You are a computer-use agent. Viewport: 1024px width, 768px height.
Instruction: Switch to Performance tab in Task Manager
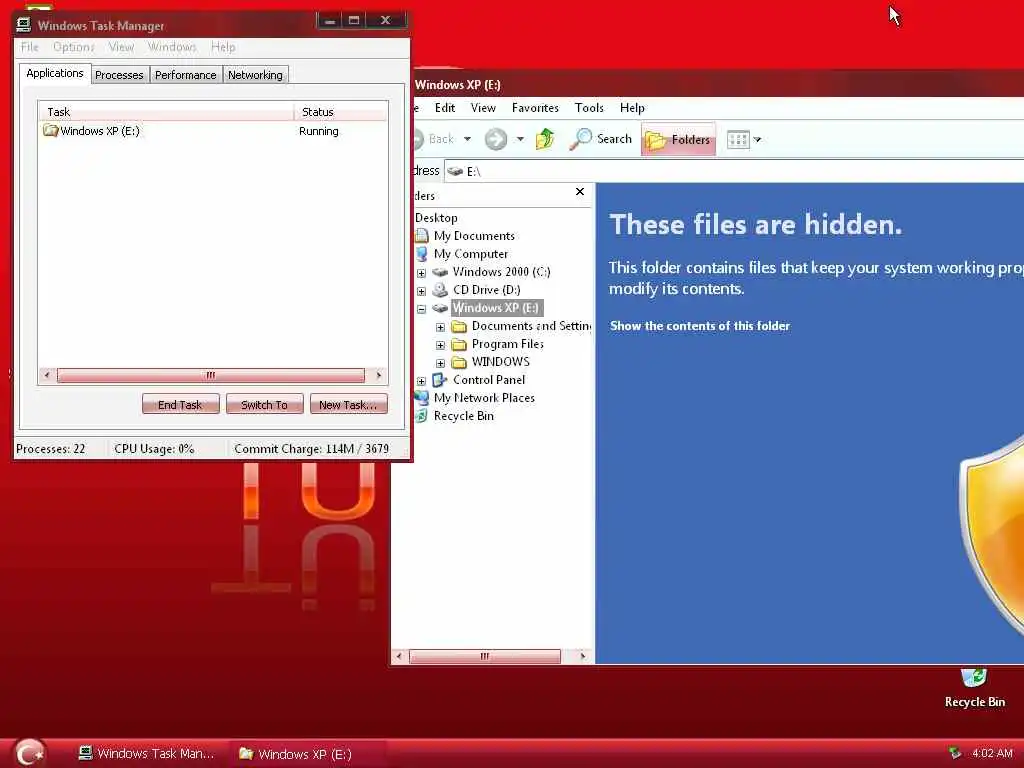pyautogui.click(x=185, y=75)
